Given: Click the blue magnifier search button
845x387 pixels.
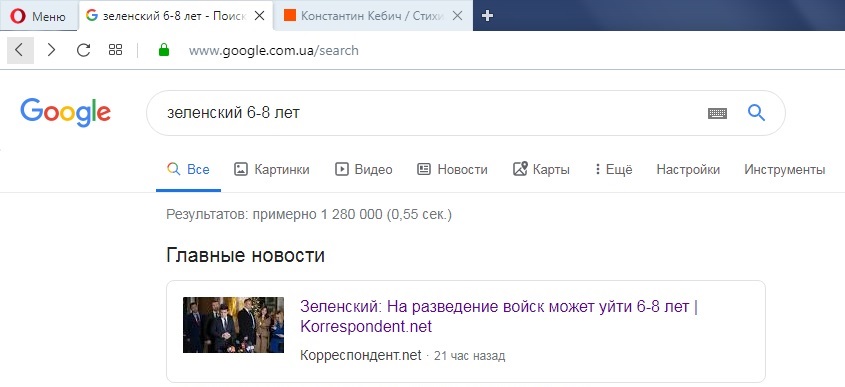Looking at the screenshot, I should [757, 113].
